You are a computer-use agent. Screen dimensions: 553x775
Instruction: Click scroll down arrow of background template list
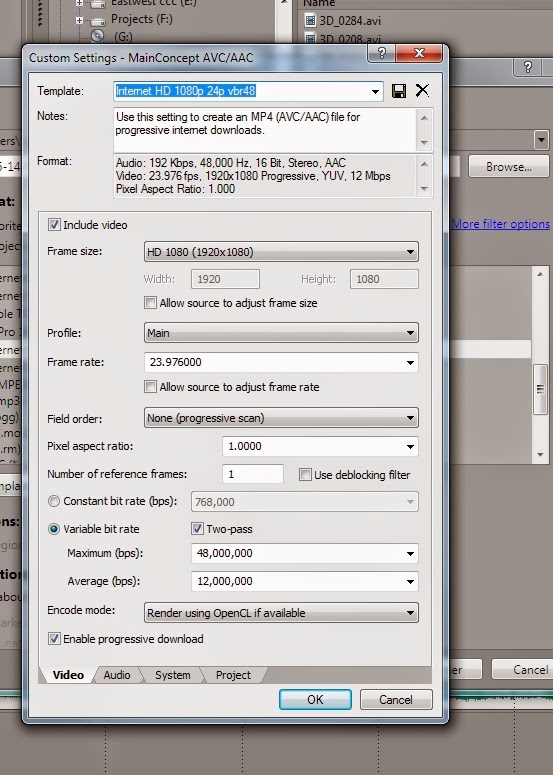[x=540, y=455]
